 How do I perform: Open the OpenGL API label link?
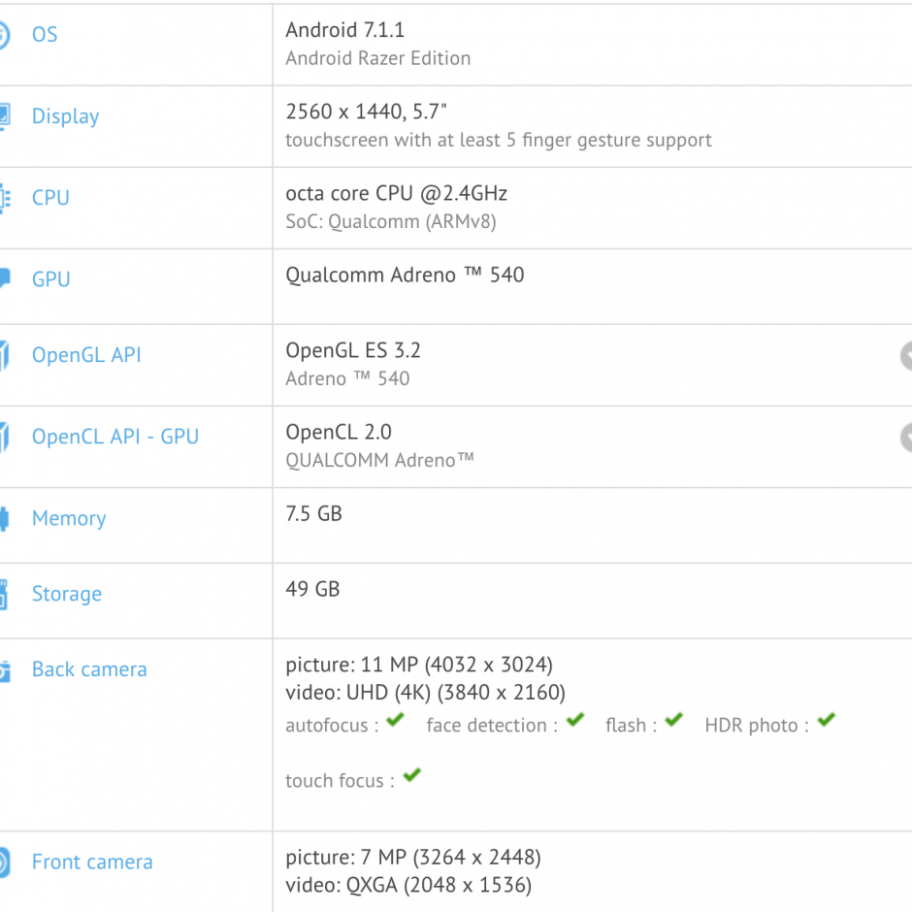(x=86, y=355)
